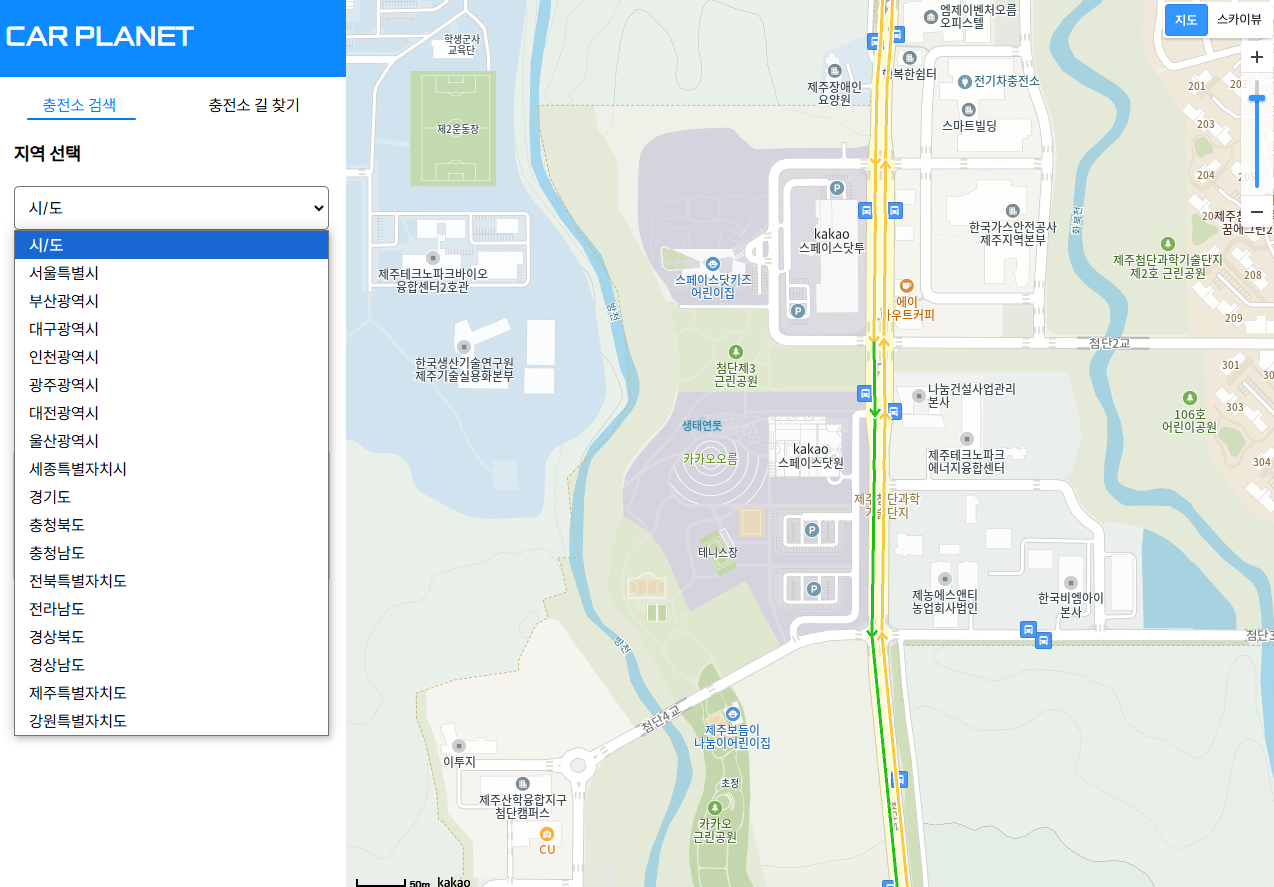Switch map to 지도 view
The width and height of the screenshot is (1274, 887).
(x=1186, y=20)
